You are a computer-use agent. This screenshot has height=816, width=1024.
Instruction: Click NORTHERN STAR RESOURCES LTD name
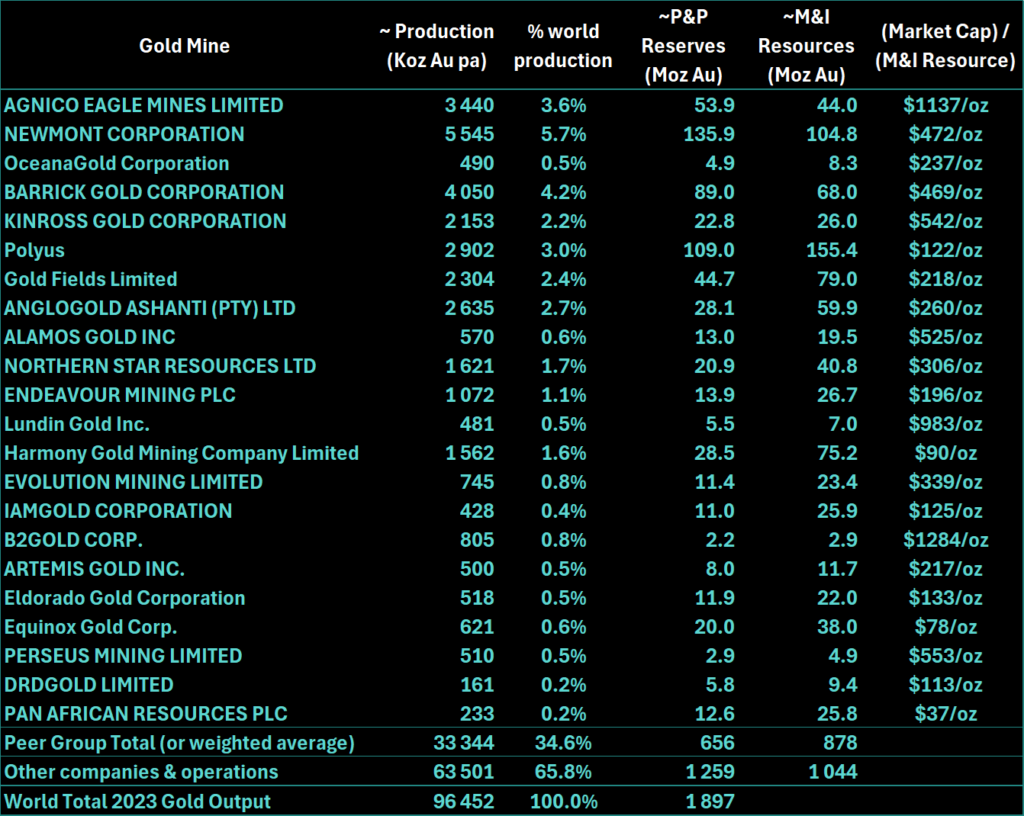[160, 366]
